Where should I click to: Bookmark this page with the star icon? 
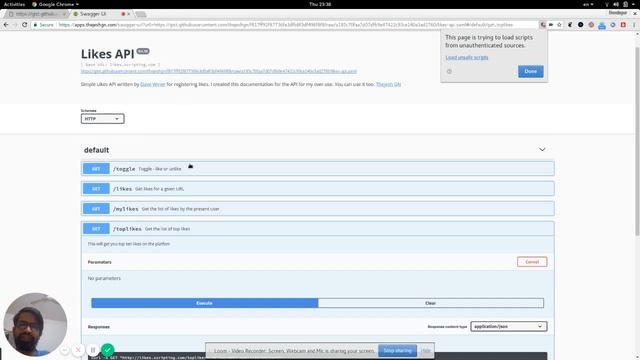point(559,25)
